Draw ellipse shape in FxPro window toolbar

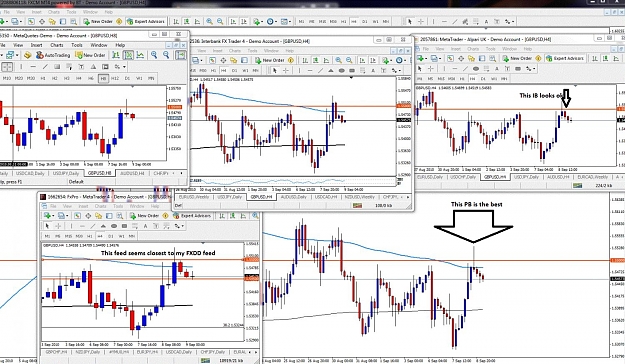coord(114,226)
